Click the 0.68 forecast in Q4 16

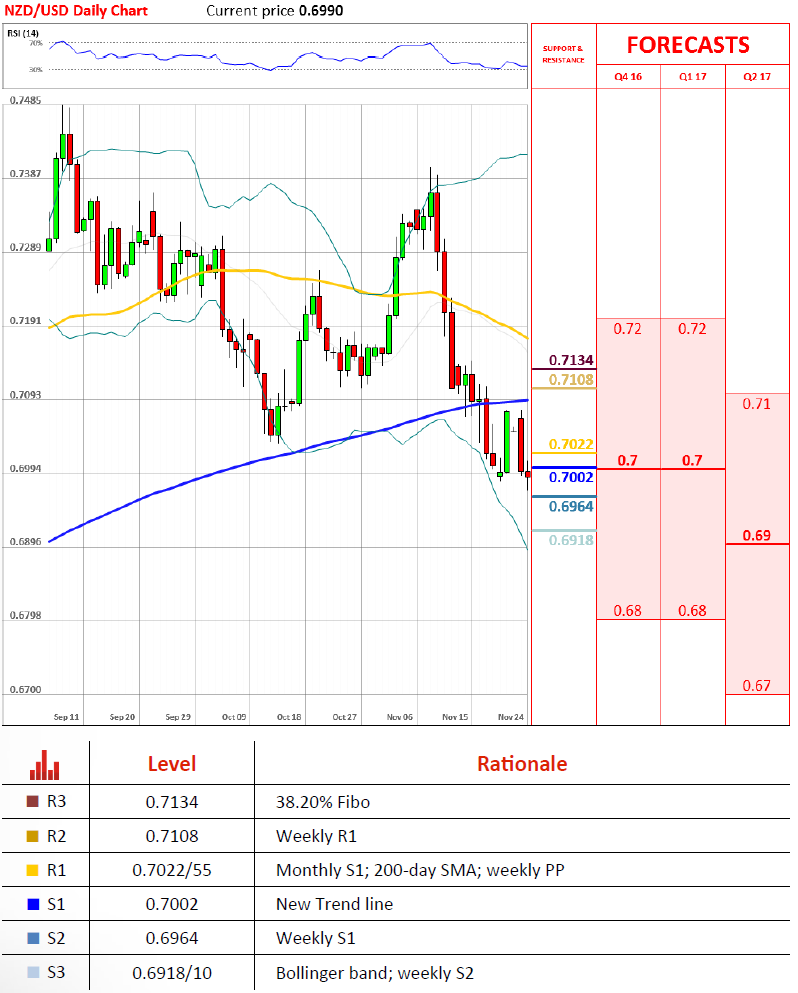627,610
